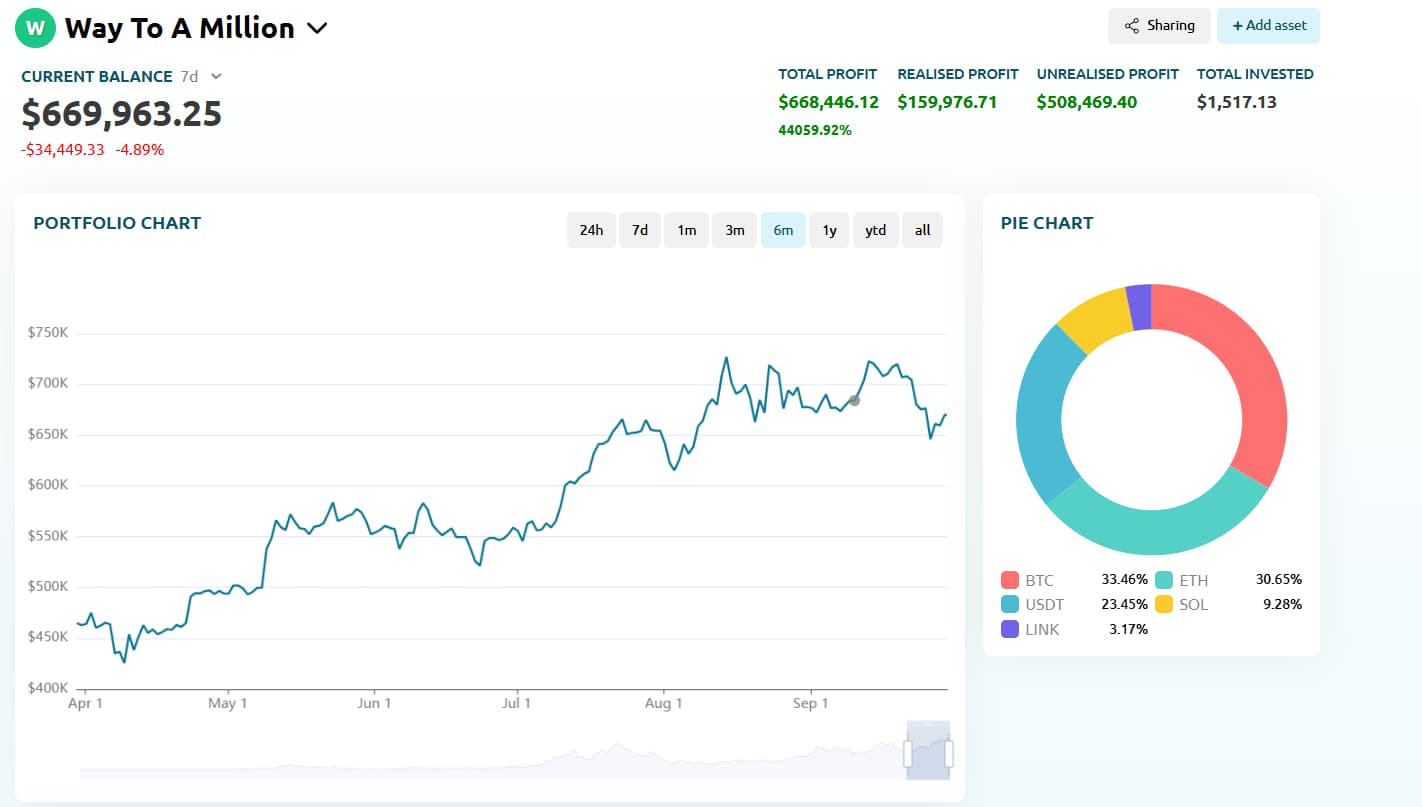Image resolution: width=1422 pixels, height=807 pixels.
Task: Choose the ytd chart range
Action: click(x=875, y=230)
